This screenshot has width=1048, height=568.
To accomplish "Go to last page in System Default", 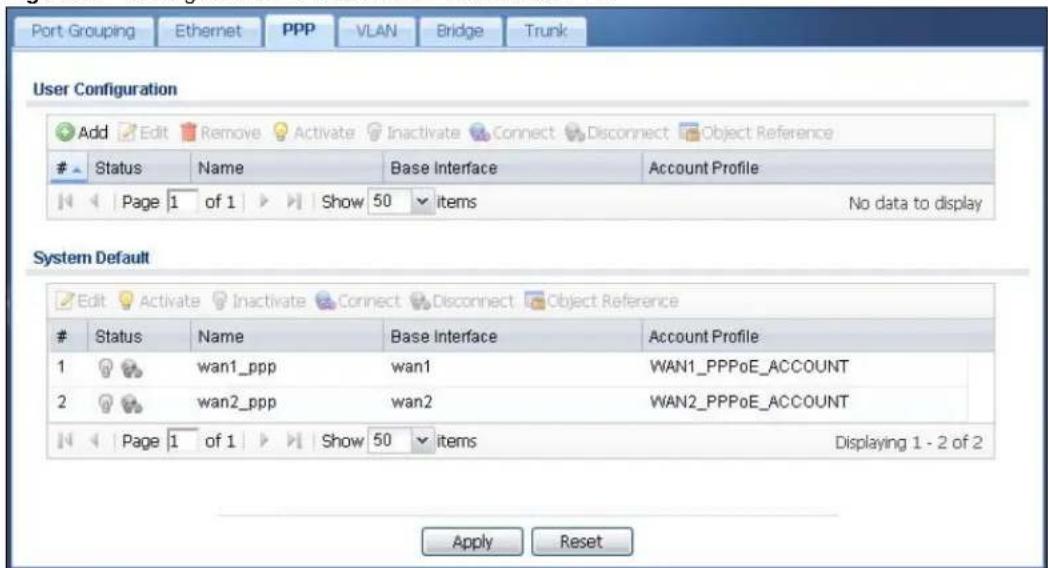I will [x=294, y=440].
